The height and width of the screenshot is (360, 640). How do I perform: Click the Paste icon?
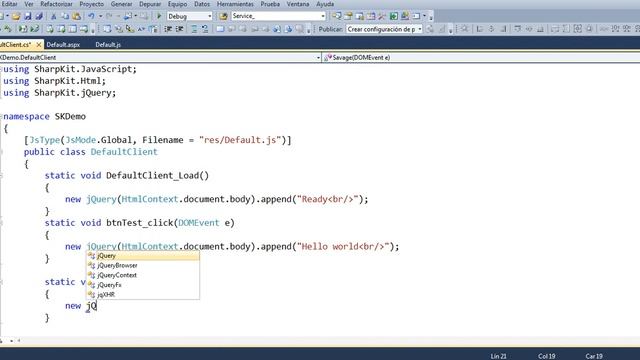pos(76,16)
